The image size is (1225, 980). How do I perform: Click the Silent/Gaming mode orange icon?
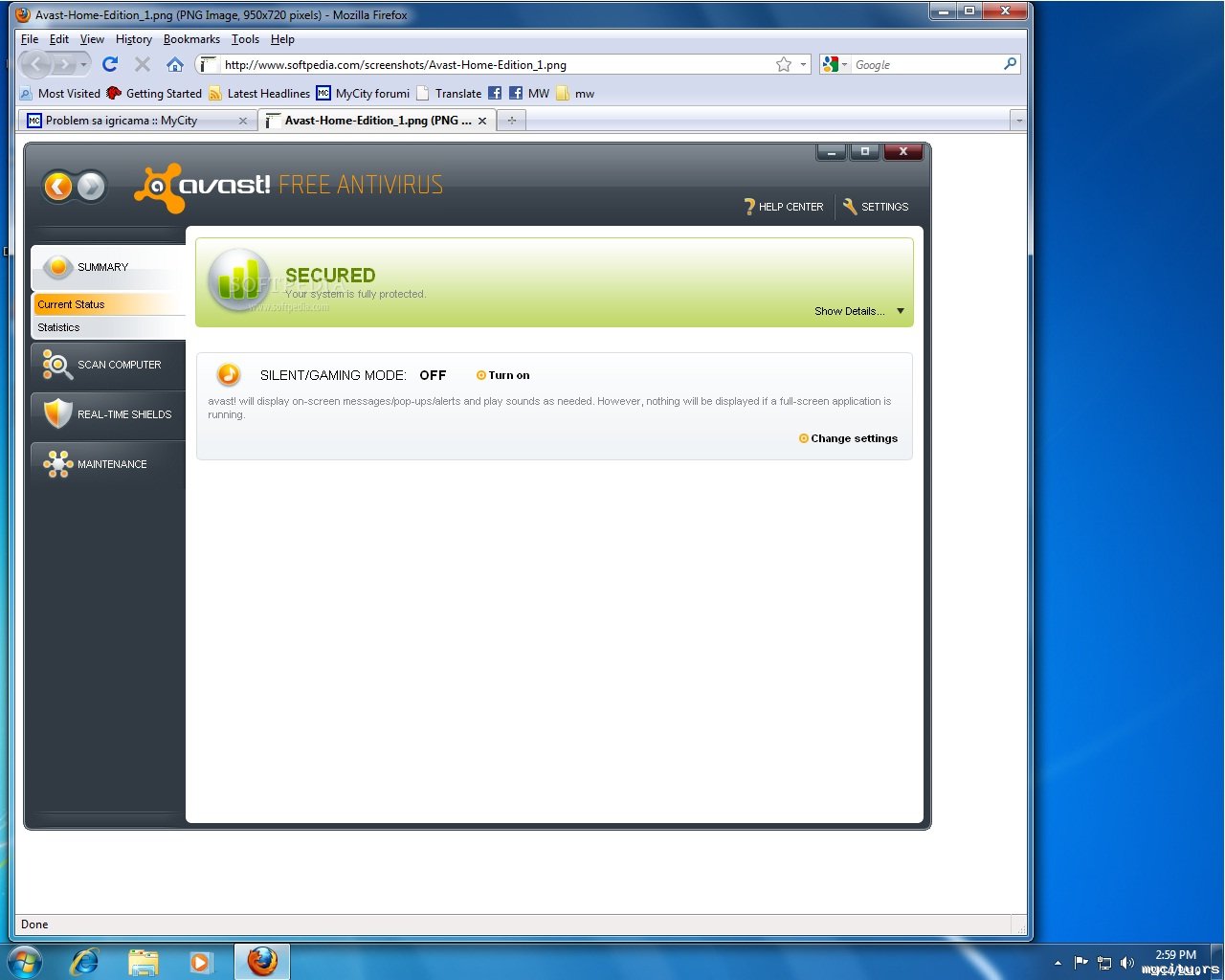pyautogui.click(x=228, y=375)
